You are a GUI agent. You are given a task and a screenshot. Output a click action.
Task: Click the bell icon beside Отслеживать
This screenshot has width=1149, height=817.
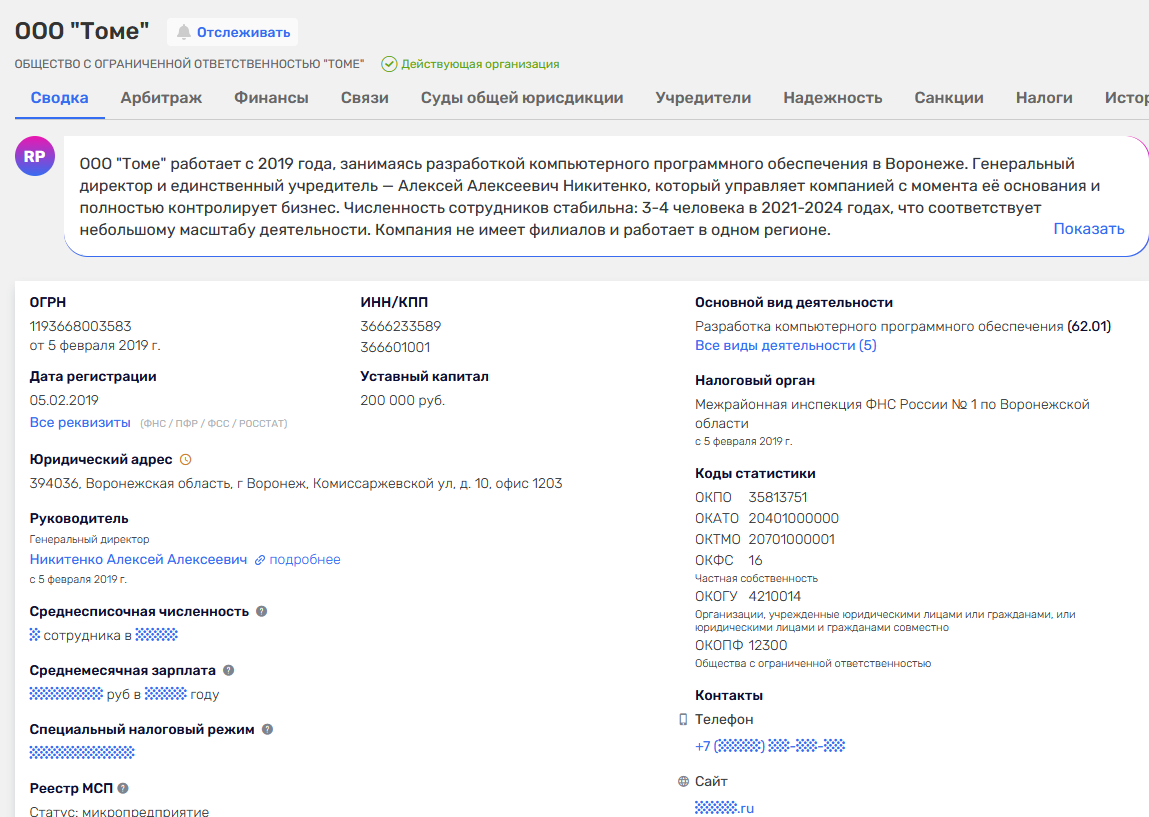(183, 33)
